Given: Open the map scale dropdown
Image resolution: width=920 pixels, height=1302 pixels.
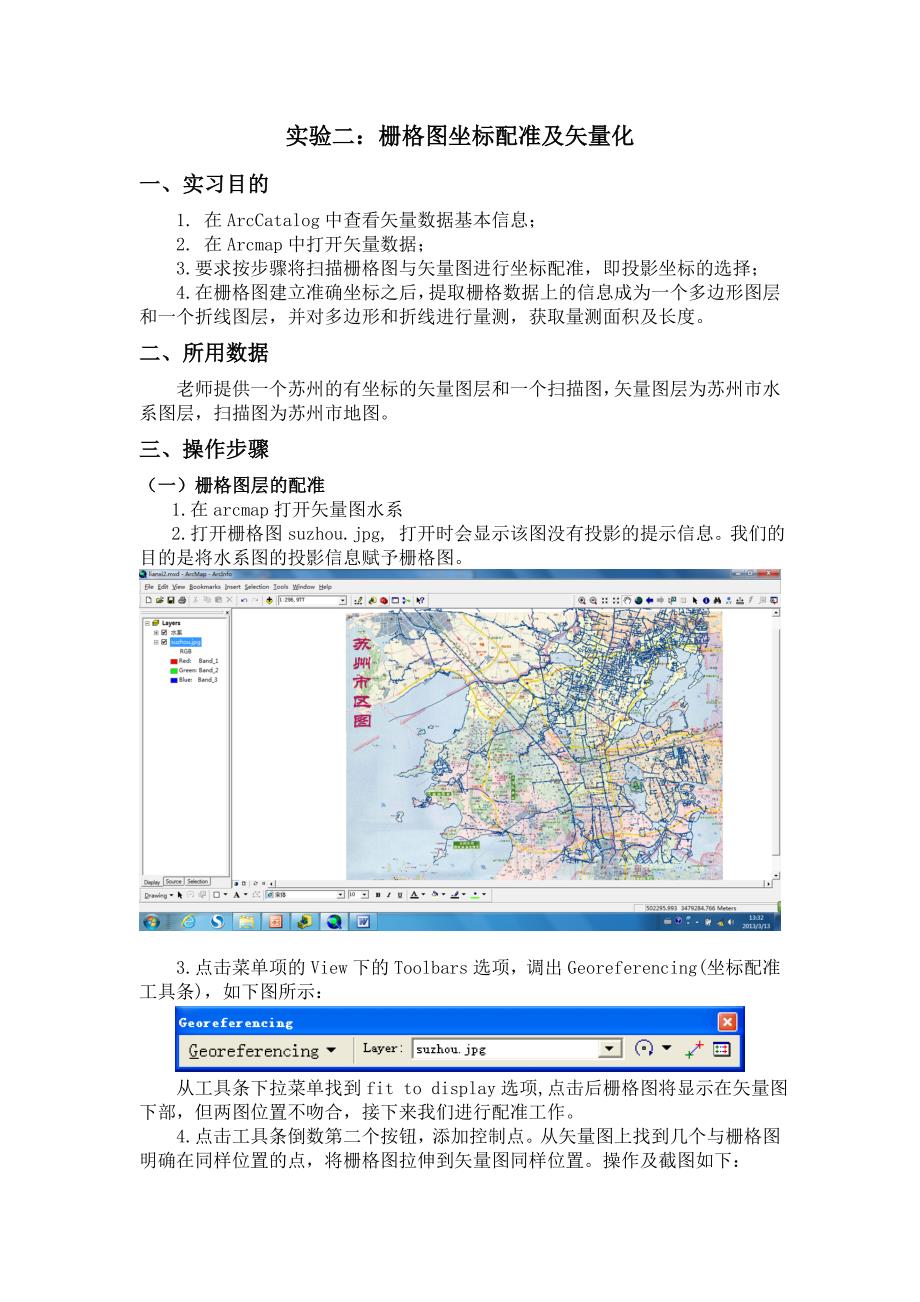Looking at the screenshot, I should pyautogui.click(x=343, y=600).
